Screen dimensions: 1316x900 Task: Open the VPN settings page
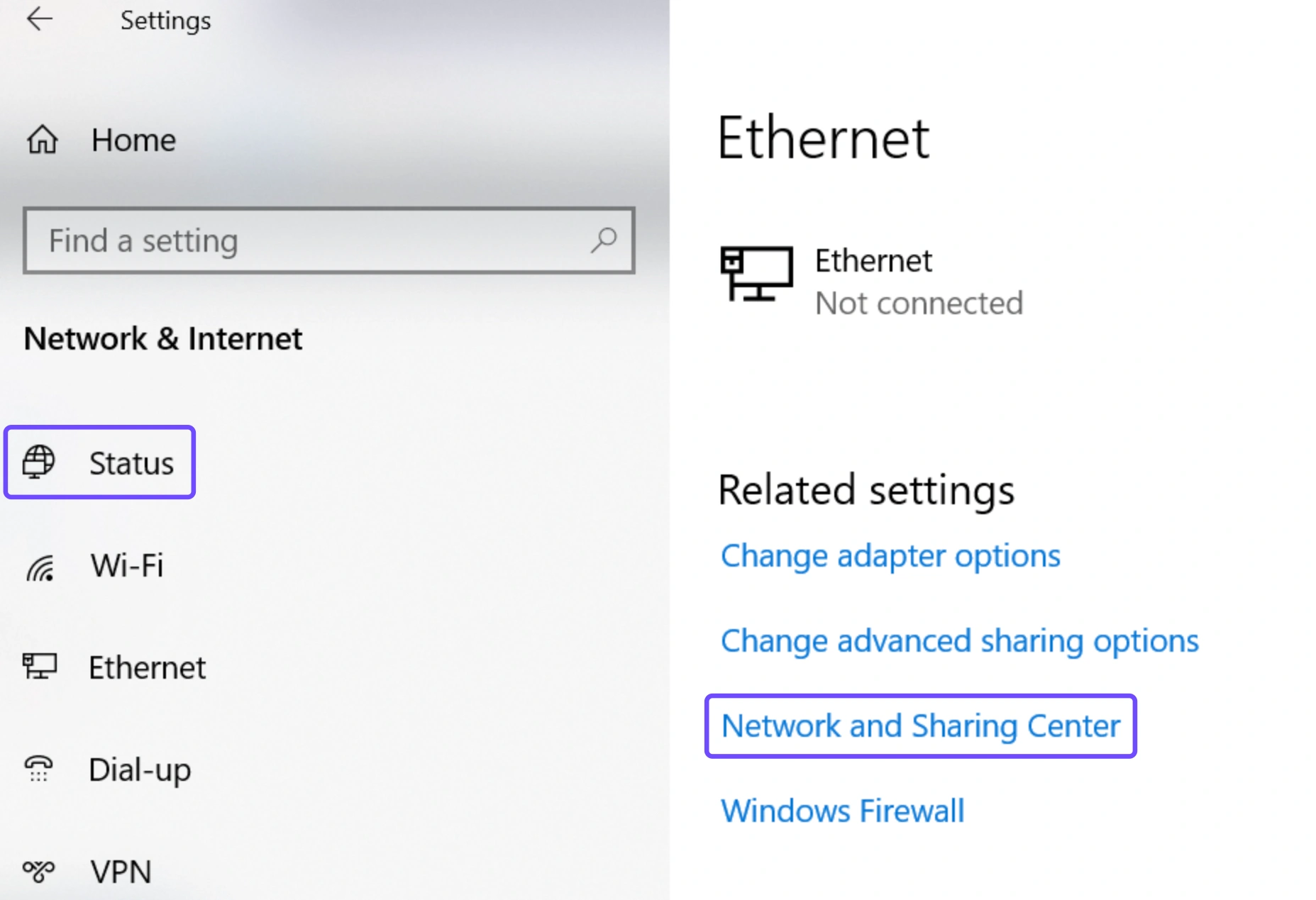tap(121, 872)
